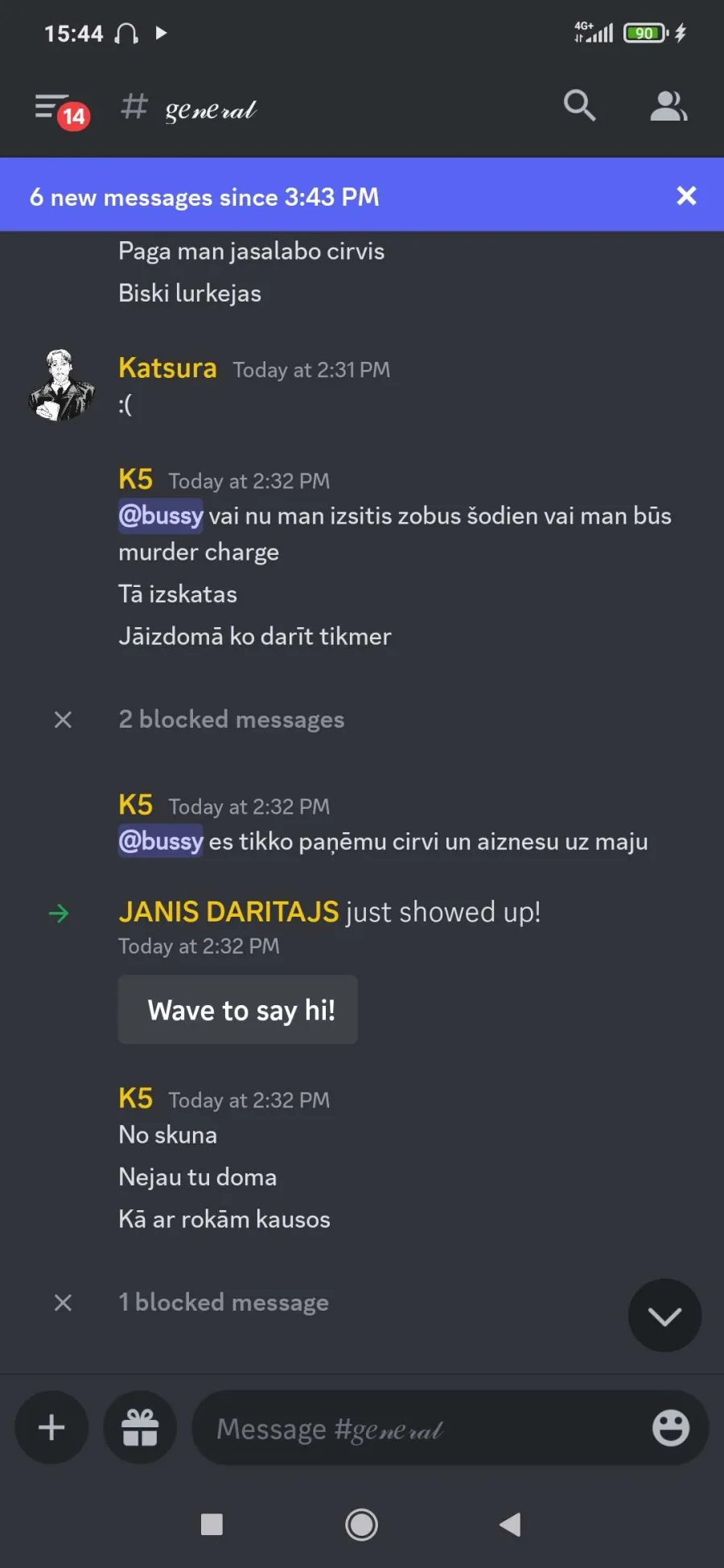
Task: Open the gift Nitro icon
Action: (140, 1427)
